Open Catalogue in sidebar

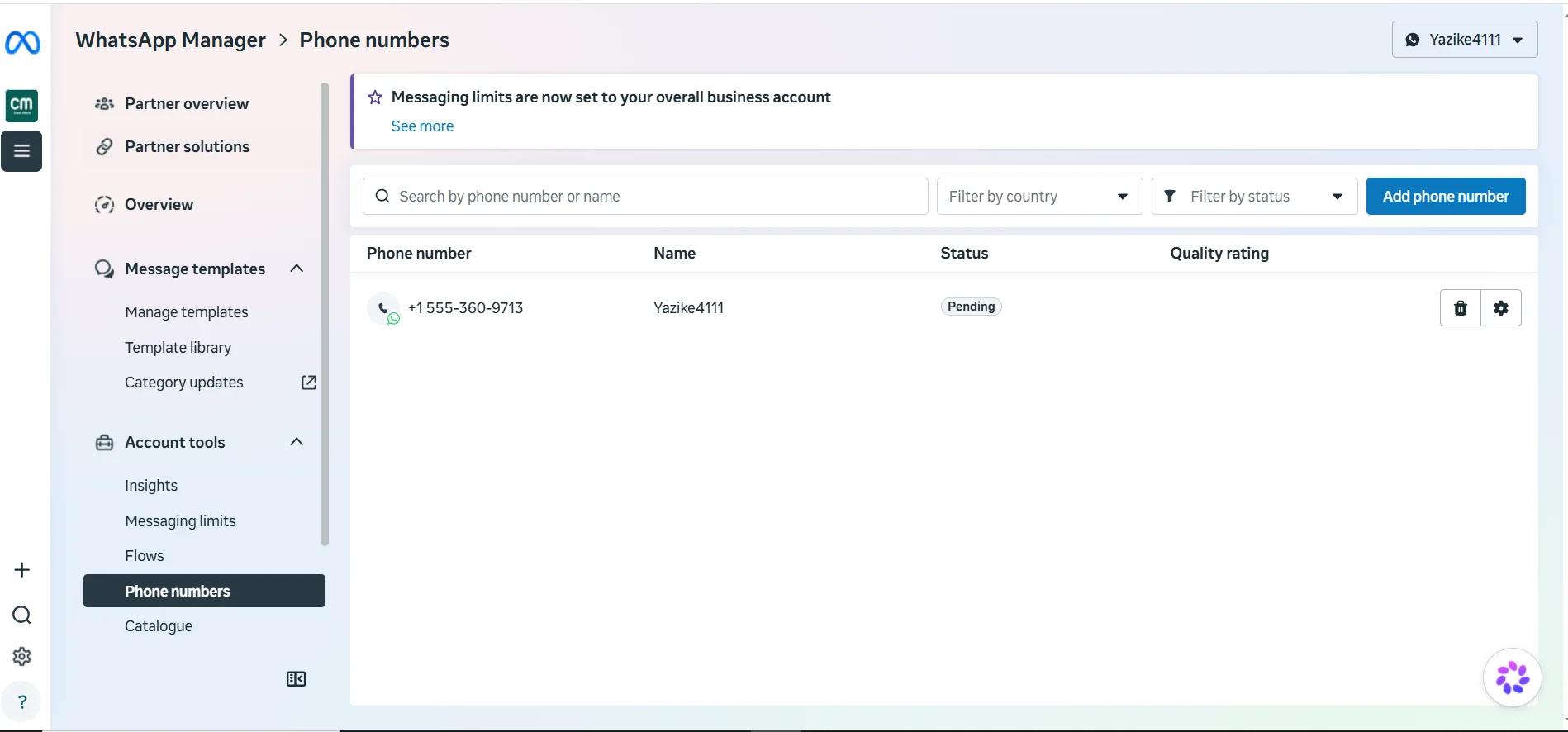159,626
